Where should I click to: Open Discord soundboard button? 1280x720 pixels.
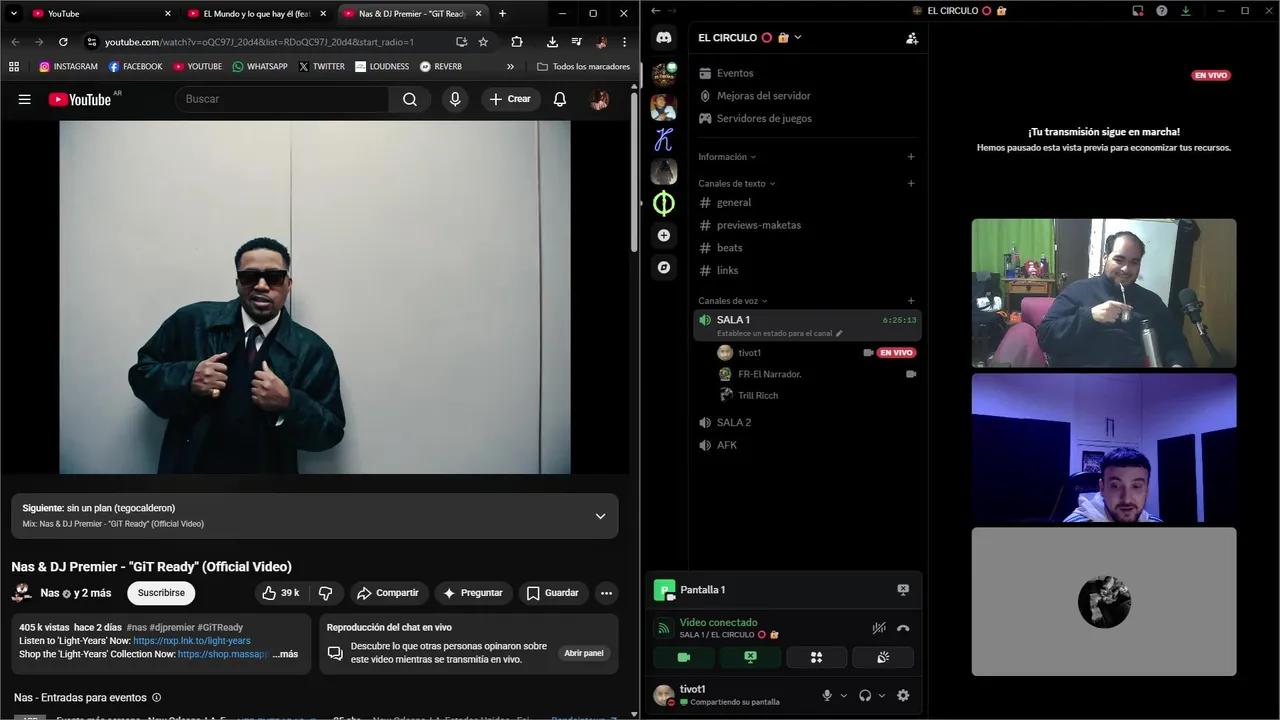click(x=882, y=657)
